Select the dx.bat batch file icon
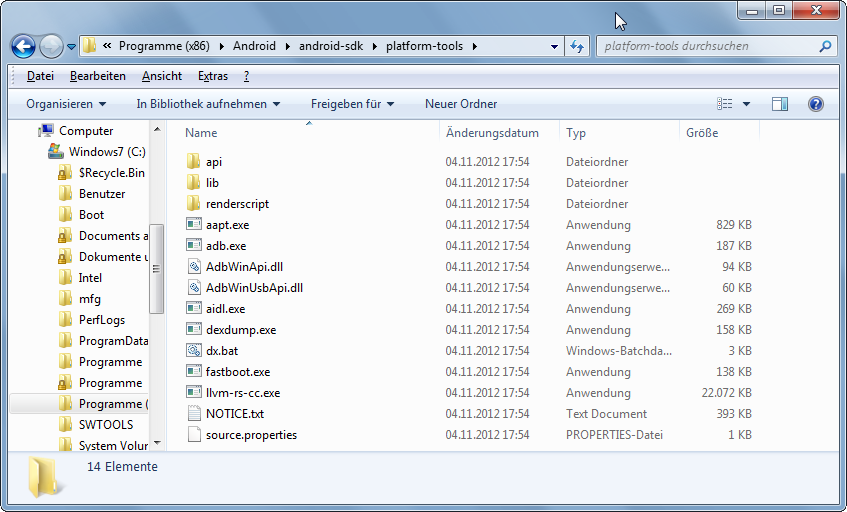Viewport: 847px width, 512px height. tap(194, 351)
